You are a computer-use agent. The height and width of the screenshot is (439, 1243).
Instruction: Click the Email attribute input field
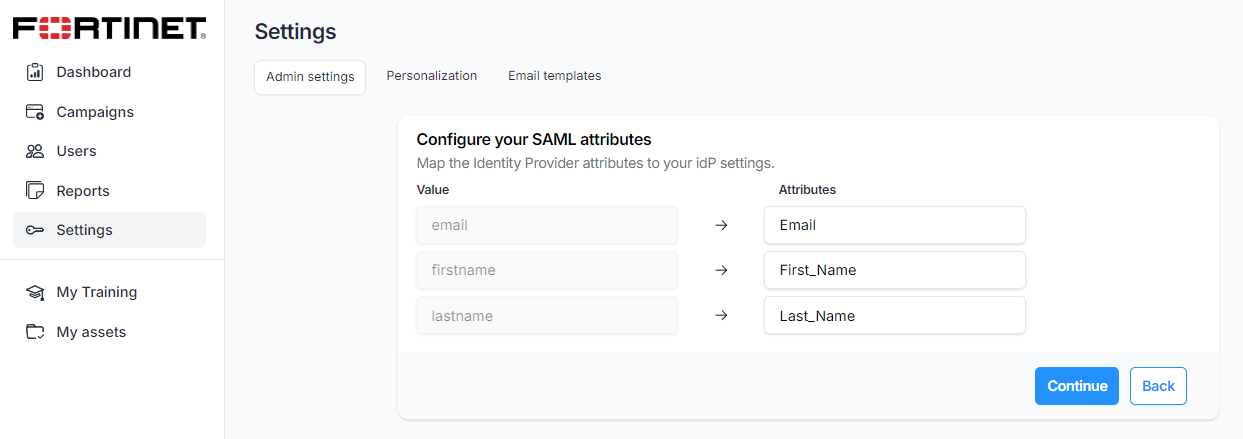coord(894,225)
